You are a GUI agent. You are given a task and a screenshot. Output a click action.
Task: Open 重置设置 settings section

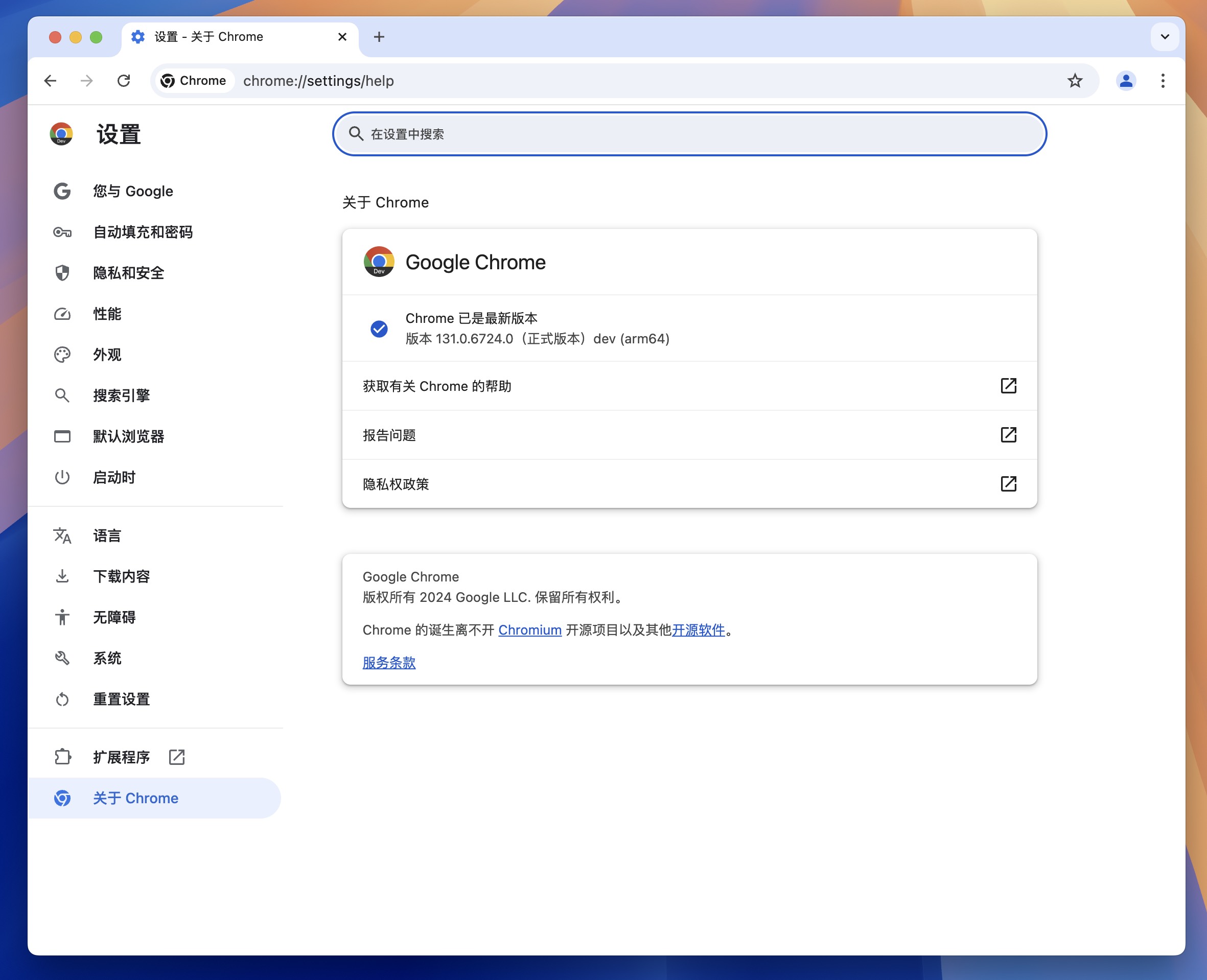pyautogui.click(x=155, y=699)
